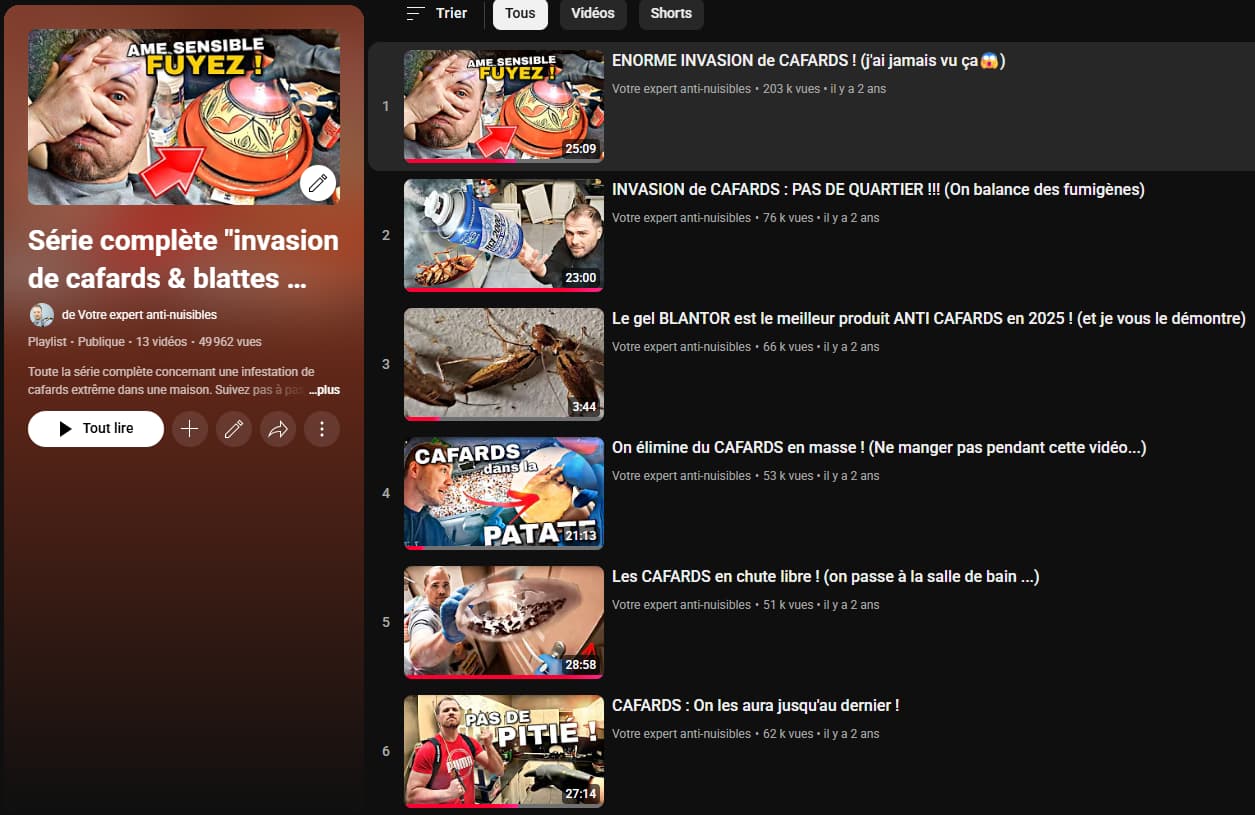Click the pencil icon on the playlist cover
1255x815 pixels.
click(317, 184)
